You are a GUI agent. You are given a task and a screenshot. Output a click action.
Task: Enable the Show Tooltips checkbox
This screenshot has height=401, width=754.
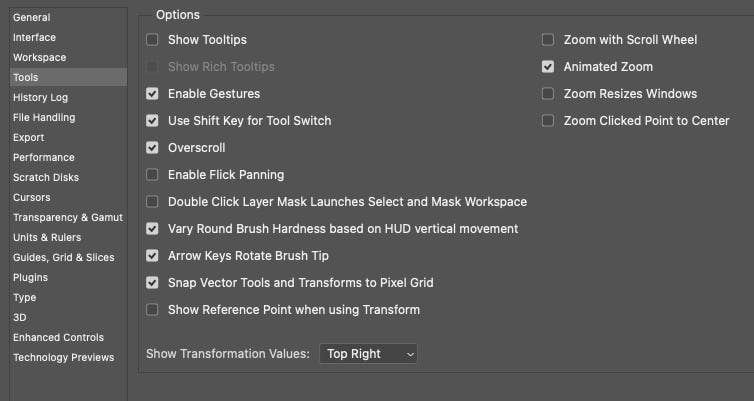click(152, 40)
